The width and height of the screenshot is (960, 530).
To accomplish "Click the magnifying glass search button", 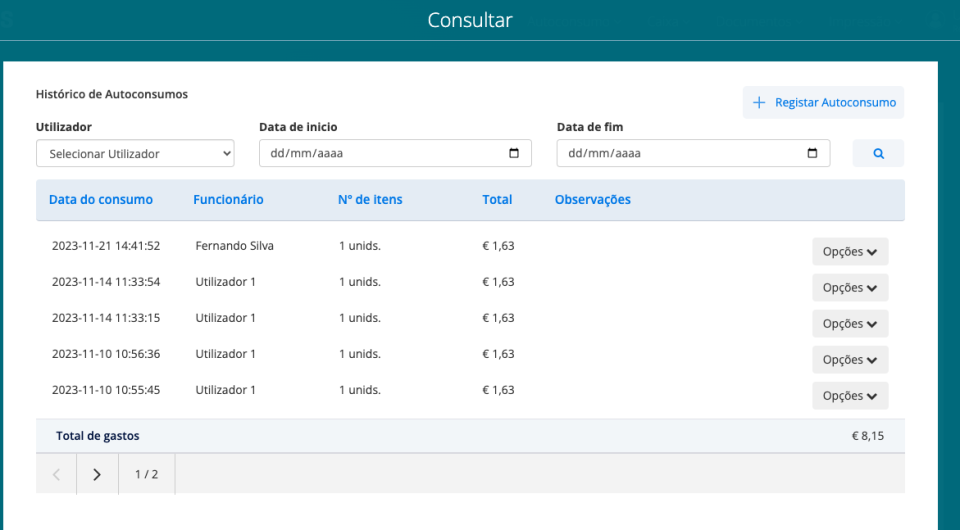I will coord(878,153).
